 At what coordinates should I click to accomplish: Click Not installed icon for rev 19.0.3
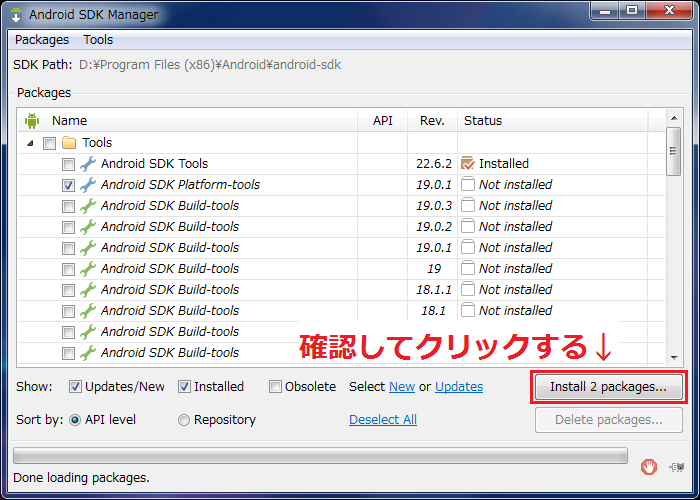[x=467, y=205]
